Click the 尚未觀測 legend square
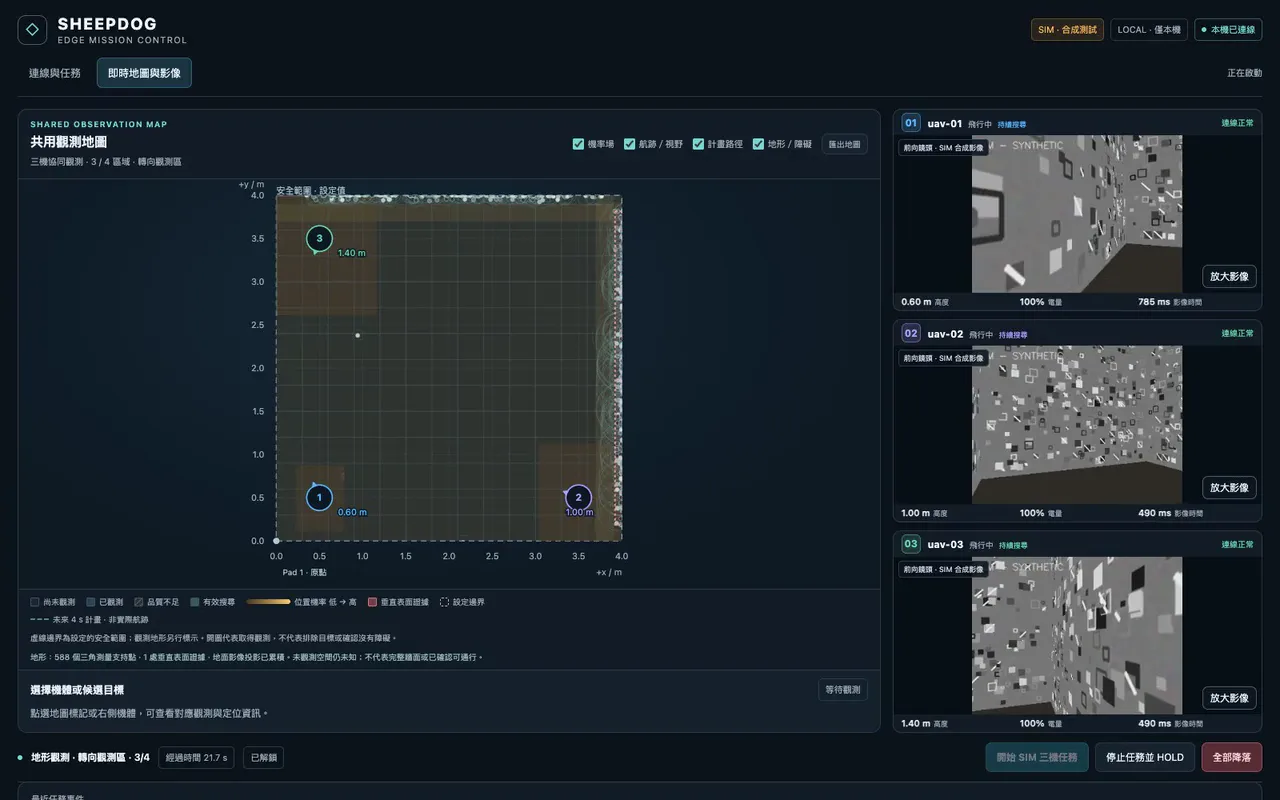 point(35,602)
